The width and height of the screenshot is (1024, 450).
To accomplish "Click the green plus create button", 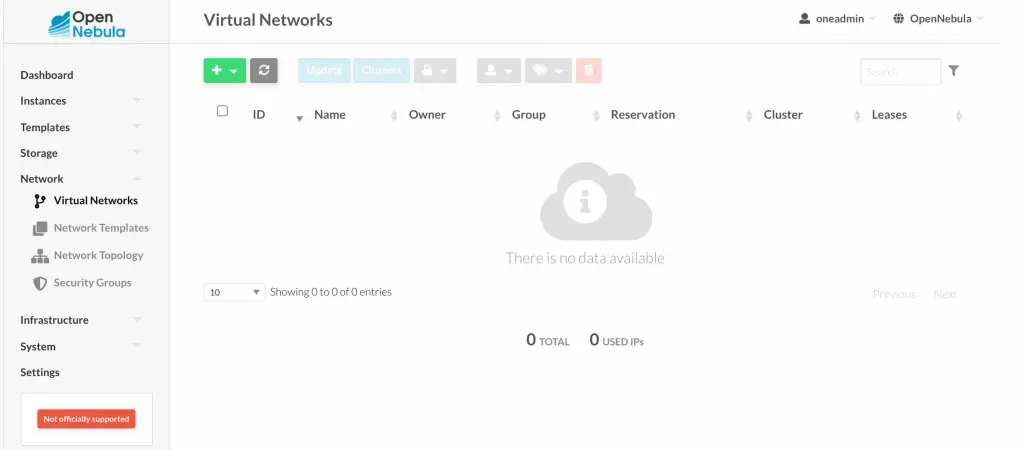I will tap(225, 71).
